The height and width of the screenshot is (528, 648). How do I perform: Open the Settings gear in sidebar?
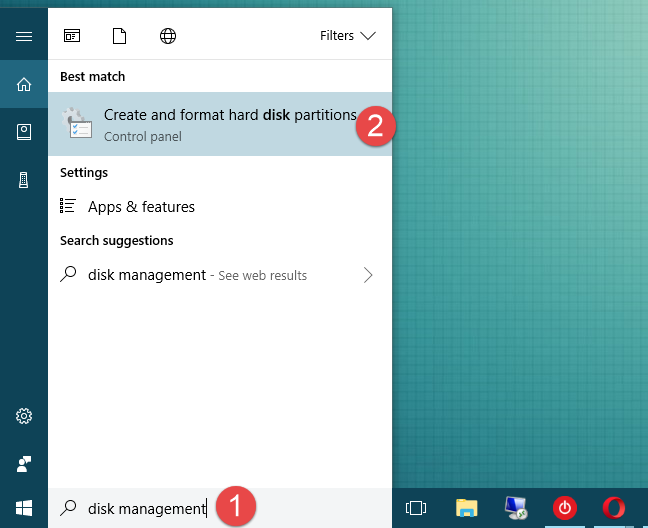tap(24, 416)
